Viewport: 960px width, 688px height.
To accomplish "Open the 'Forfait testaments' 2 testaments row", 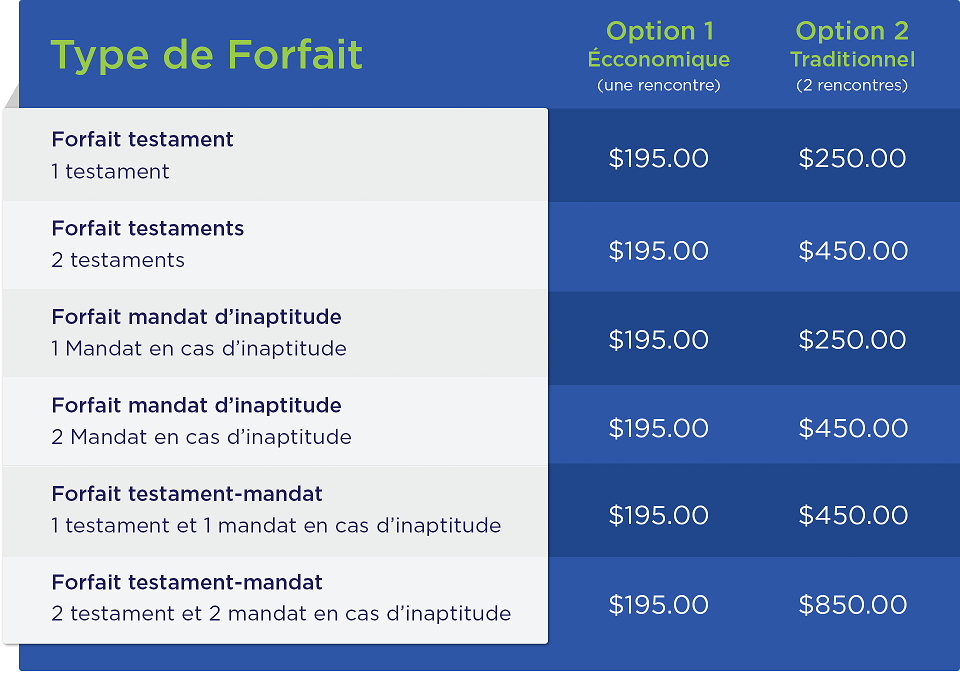I will [276, 245].
